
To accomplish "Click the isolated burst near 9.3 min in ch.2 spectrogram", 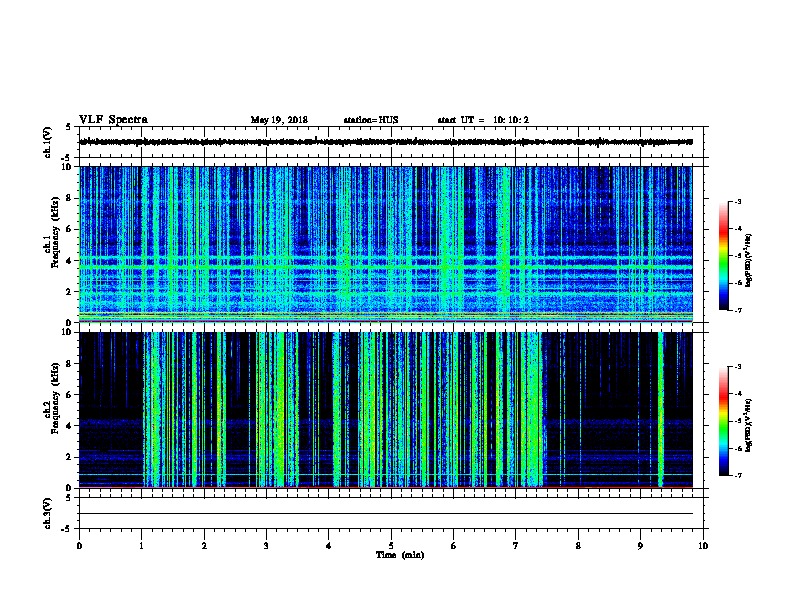I will pyautogui.click(x=660, y=409).
